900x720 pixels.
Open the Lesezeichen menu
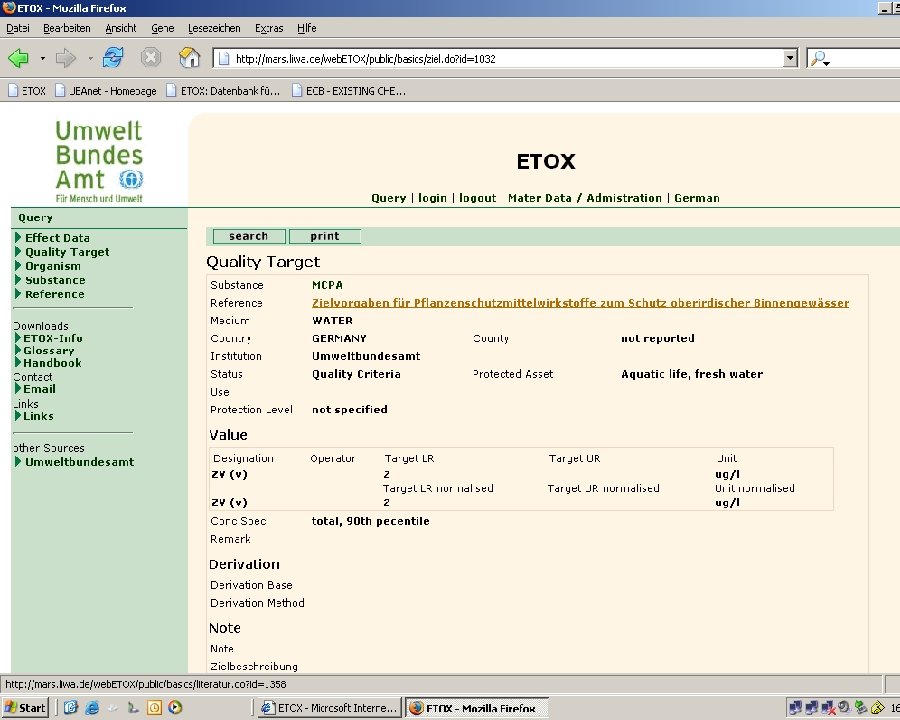coord(214,28)
